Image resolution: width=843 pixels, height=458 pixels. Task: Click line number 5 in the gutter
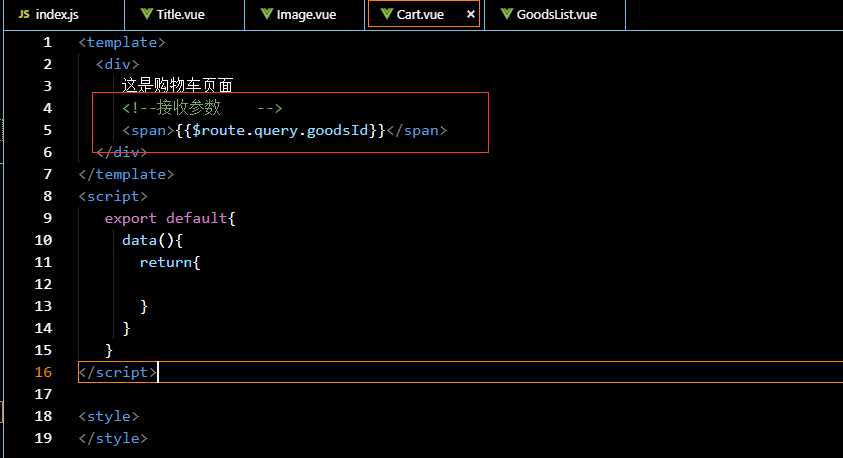point(47,131)
